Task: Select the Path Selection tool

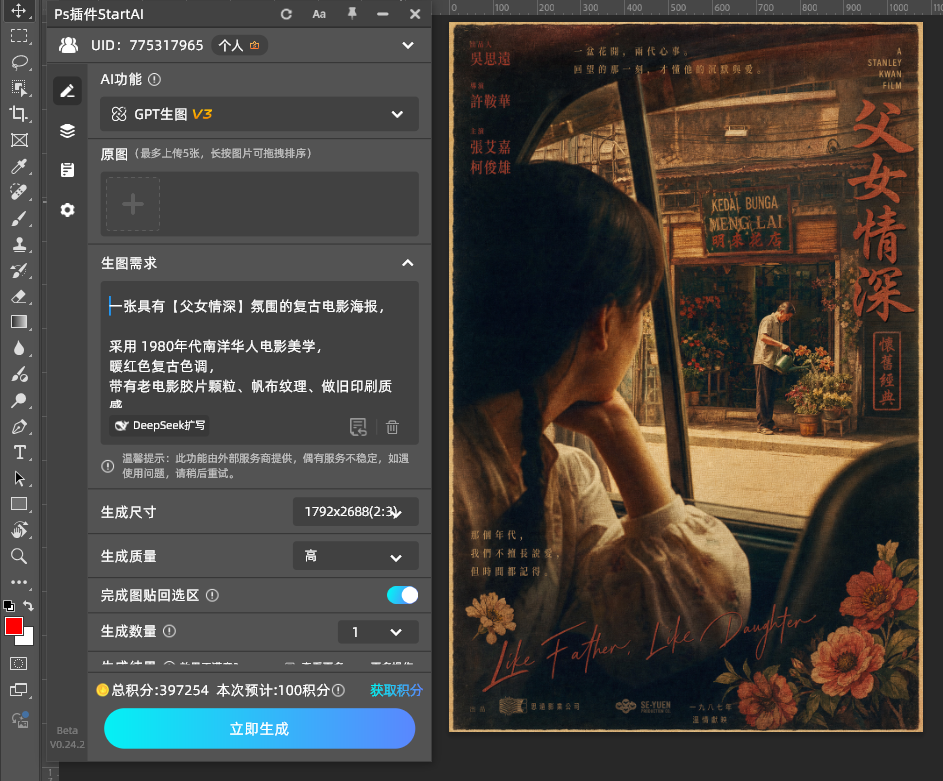Action: pos(19,479)
